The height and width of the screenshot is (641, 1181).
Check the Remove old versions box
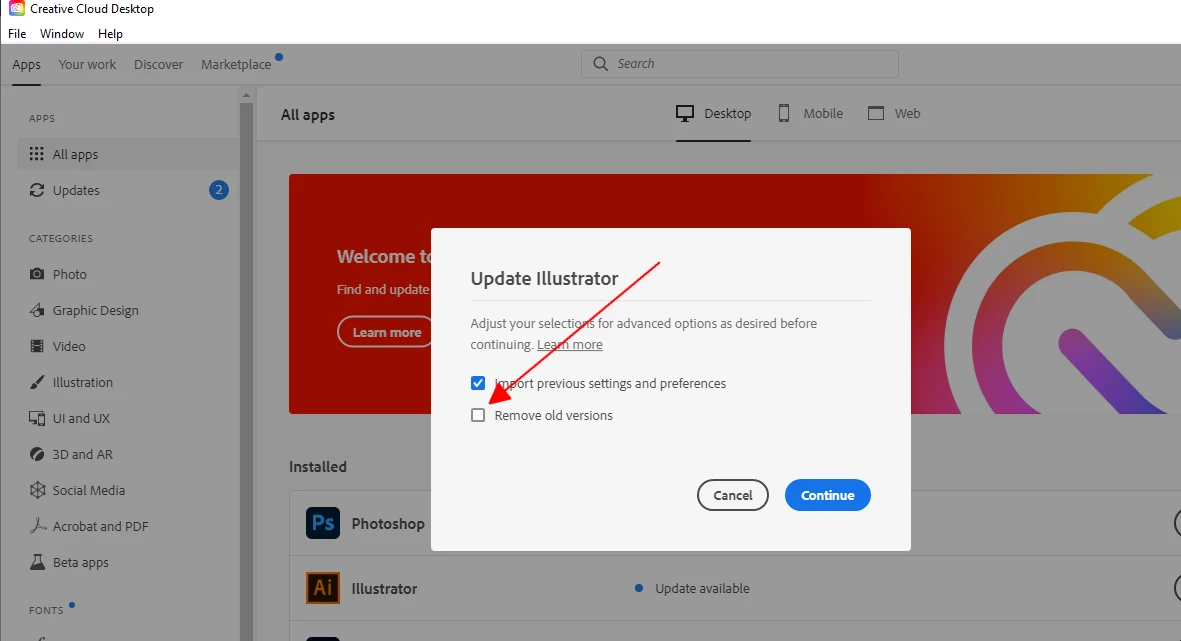pos(478,415)
